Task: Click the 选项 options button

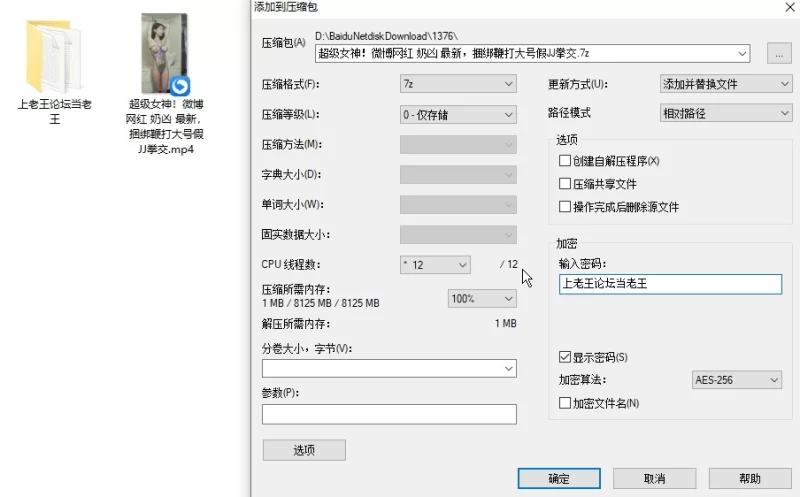Action: pyautogui.click(x=304, y=450)
